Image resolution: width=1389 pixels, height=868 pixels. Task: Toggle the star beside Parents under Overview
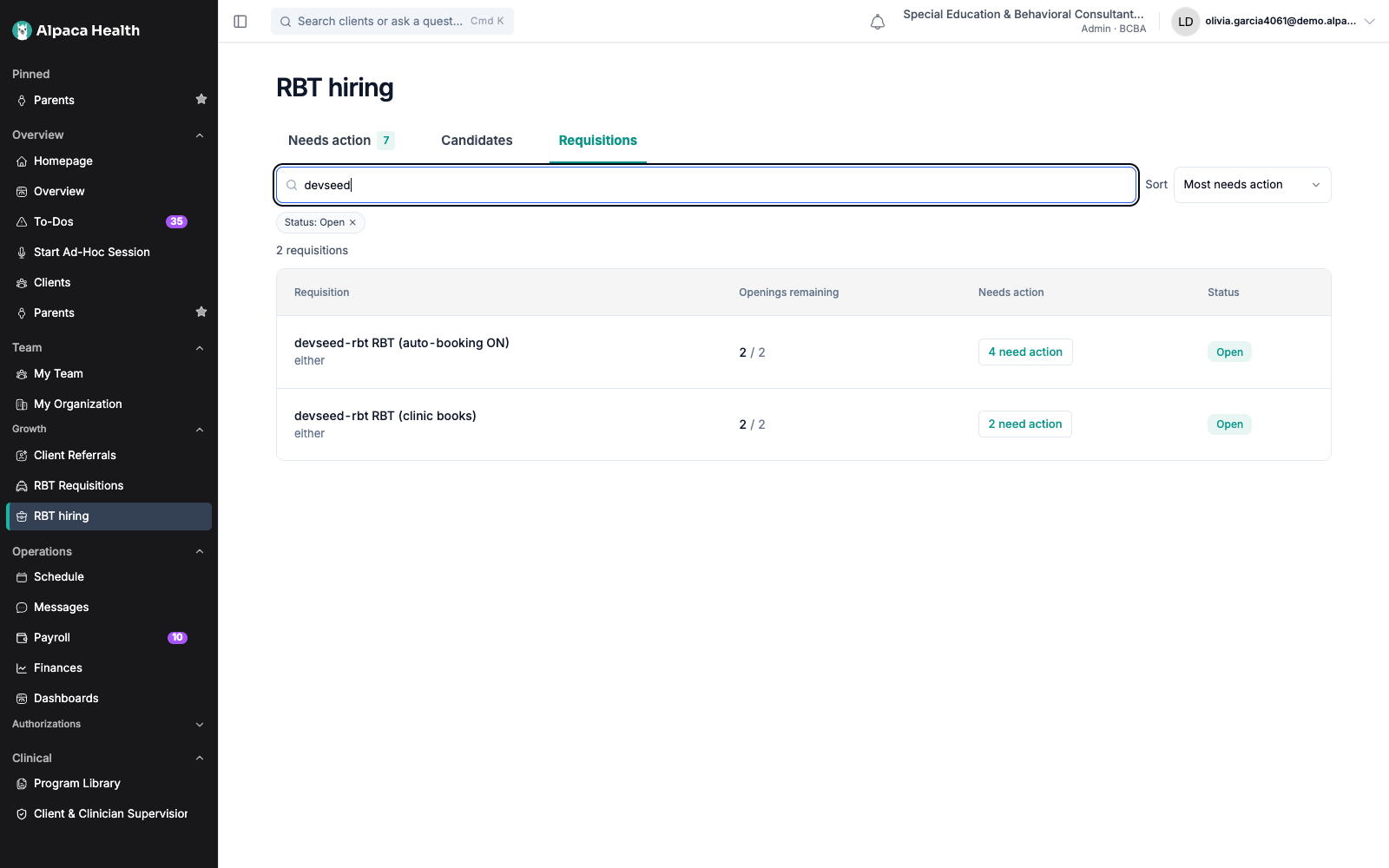tap(201, 312)
